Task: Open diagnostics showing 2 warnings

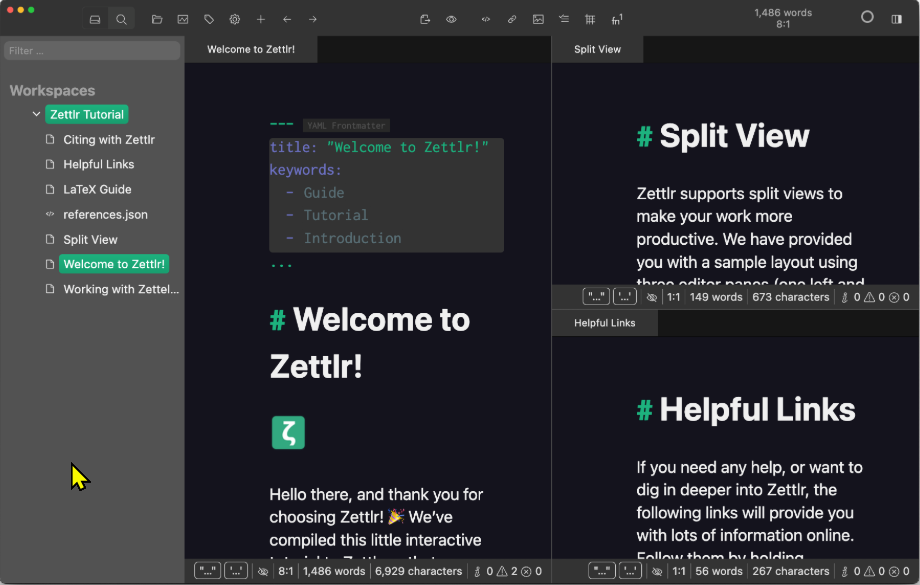Action: click(x=508, y=572)
